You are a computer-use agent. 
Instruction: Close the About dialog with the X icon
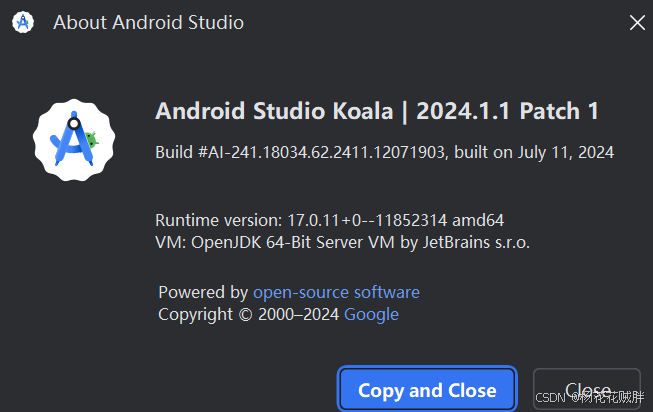[637, 22]
